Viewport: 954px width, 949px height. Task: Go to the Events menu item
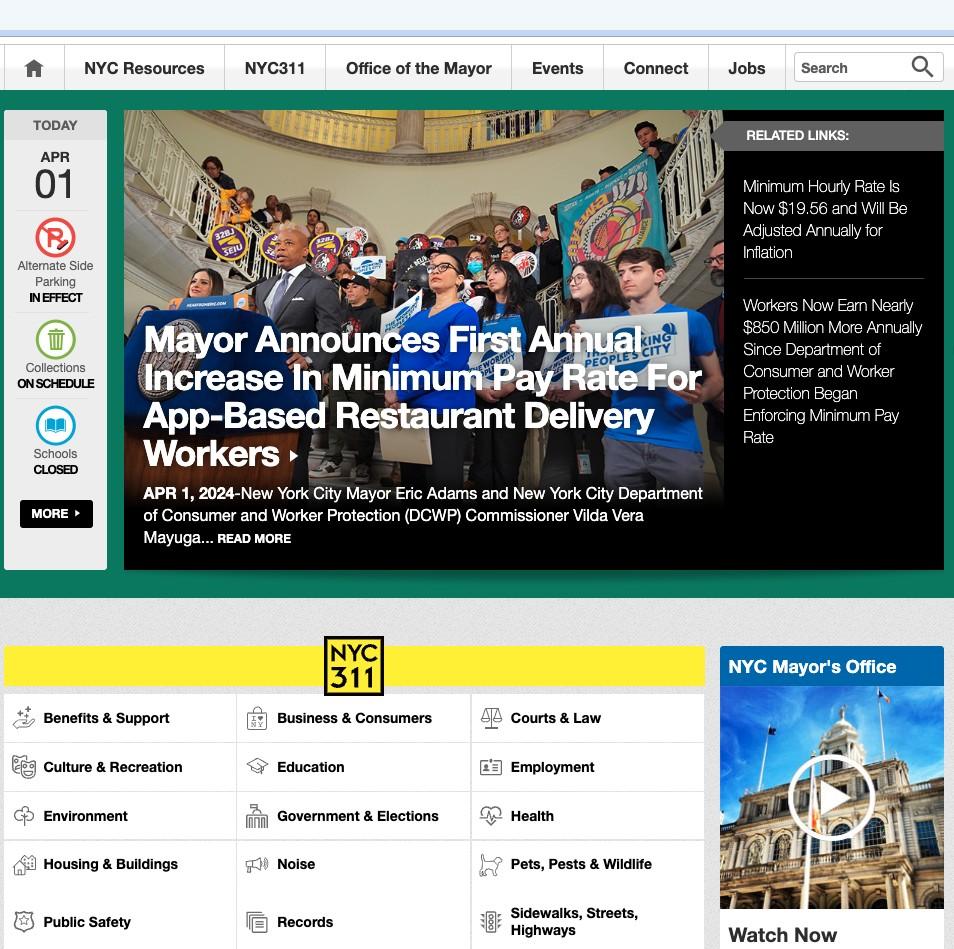click(557, 68)
